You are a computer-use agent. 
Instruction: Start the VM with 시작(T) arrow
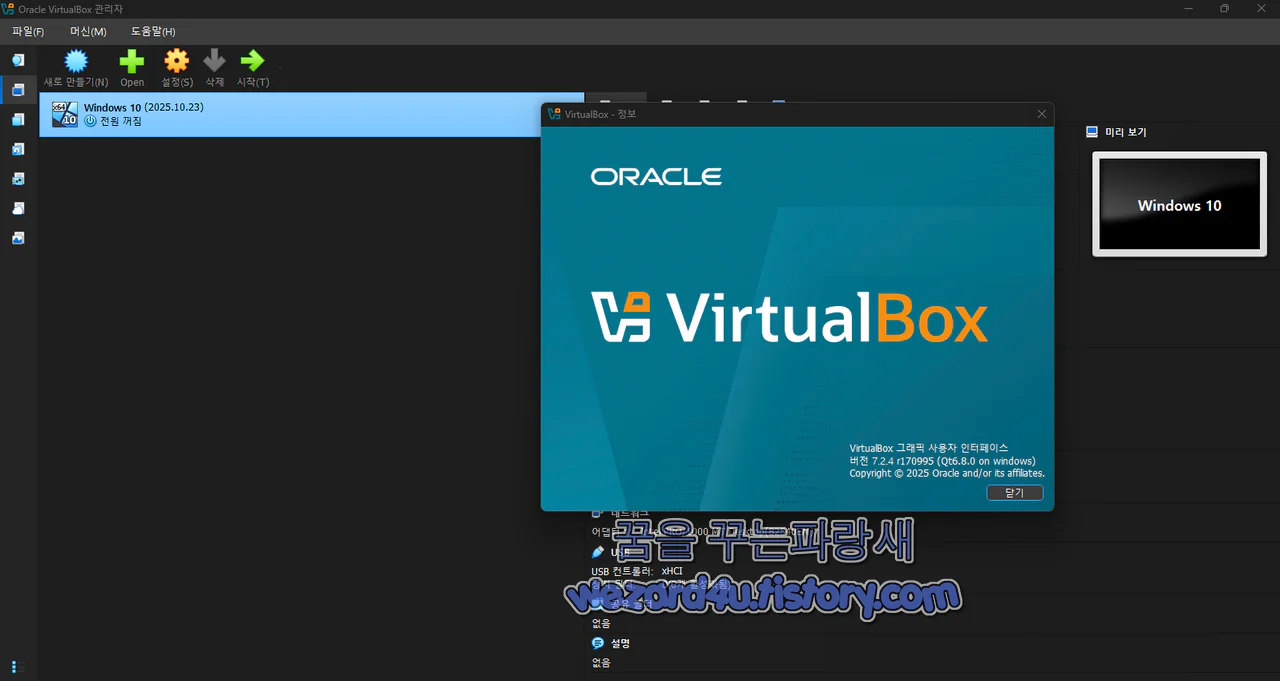click(x=252, y=60)
